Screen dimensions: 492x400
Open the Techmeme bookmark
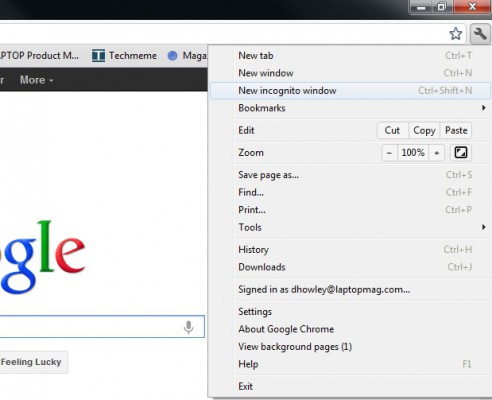click(x=124, y=56)
